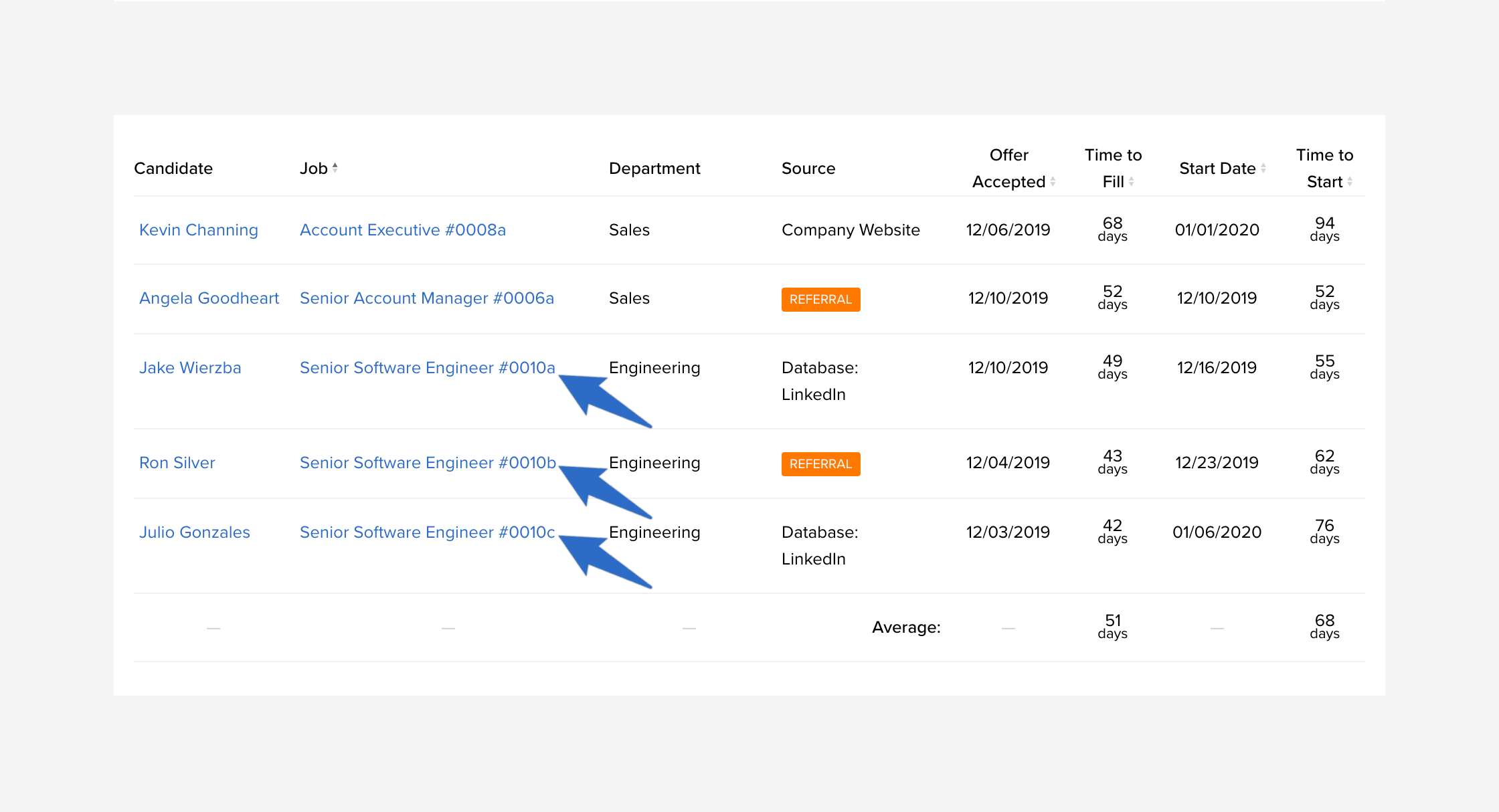
Task: Click Angela Goodheart's REFERRAL badge
Action: [x=821, y=300]
